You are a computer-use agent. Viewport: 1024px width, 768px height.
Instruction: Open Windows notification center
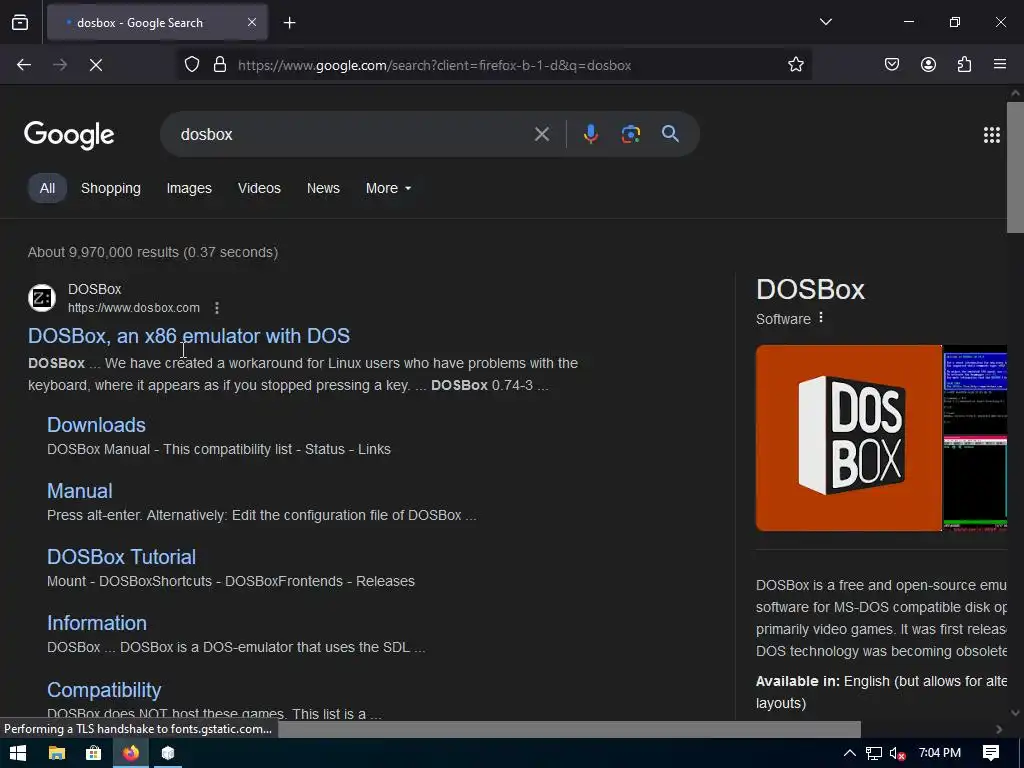tap(991, 753)
